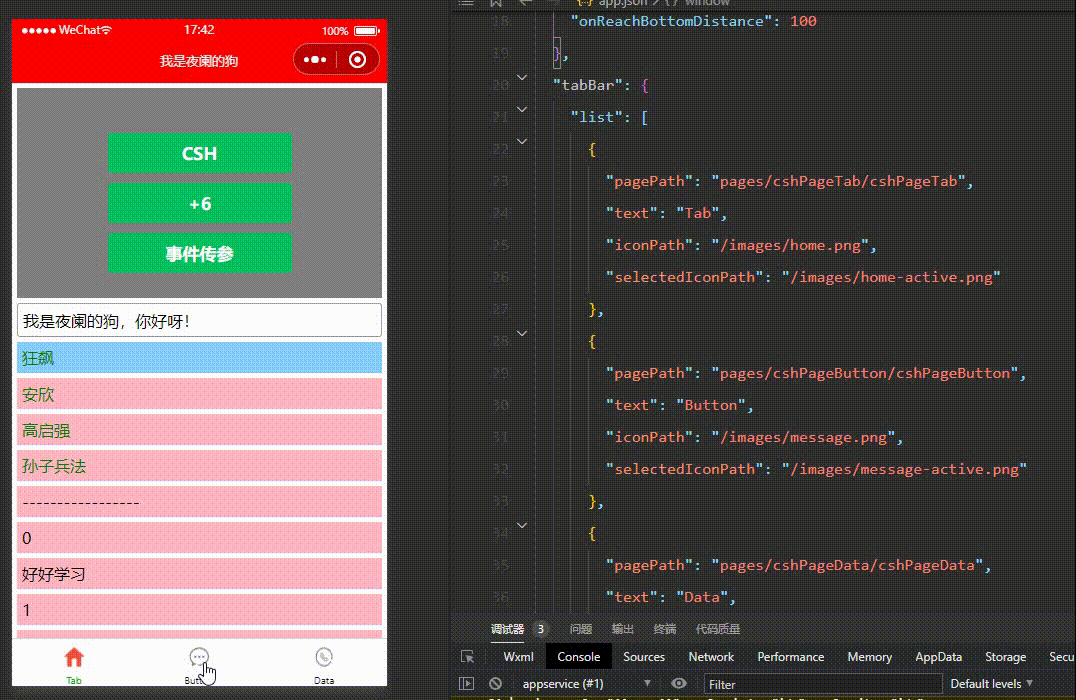
Task: Click the dashed separator text row
Action: (199, 502)
